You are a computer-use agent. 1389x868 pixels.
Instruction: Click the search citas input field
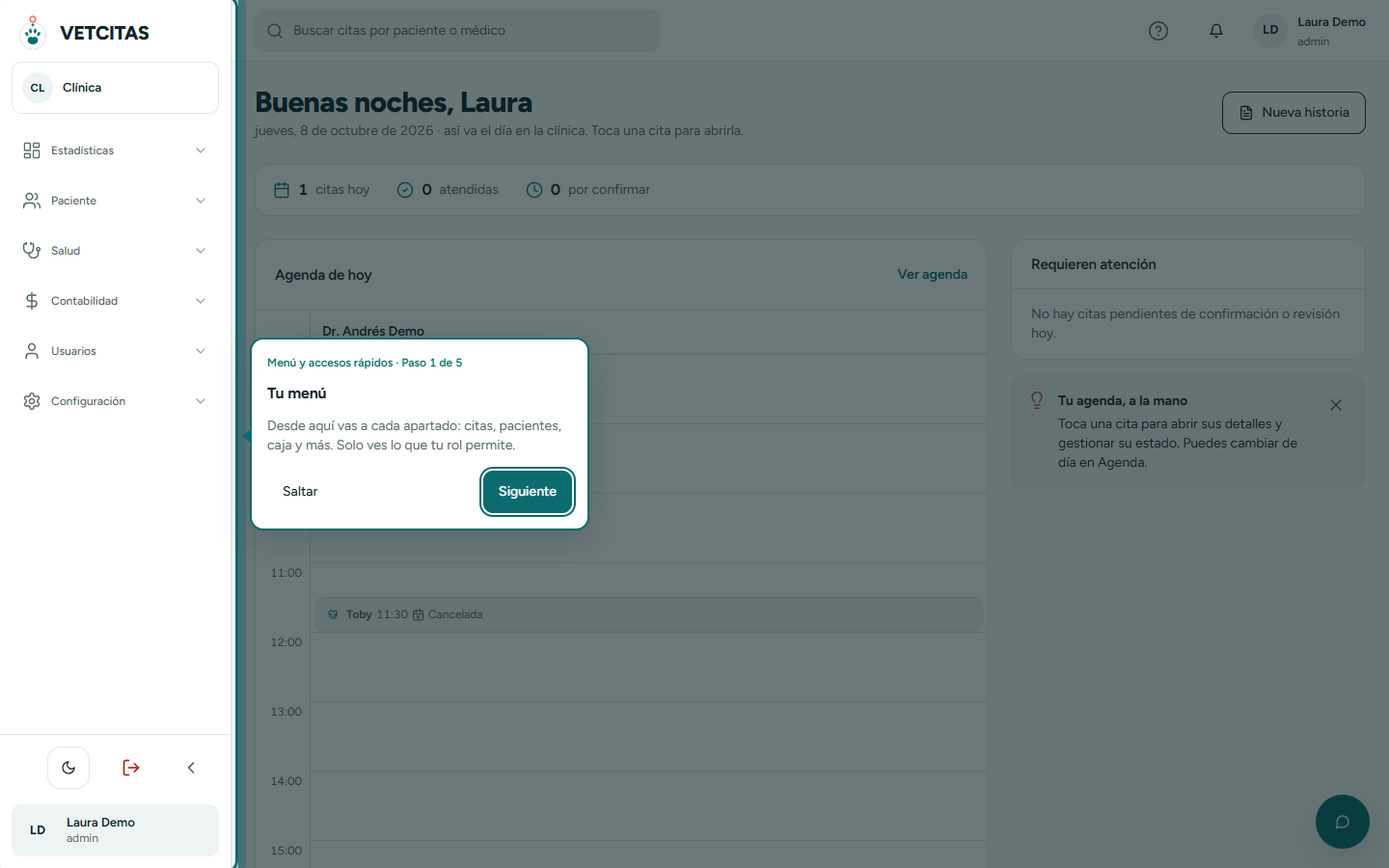click(x=457, y=31)
